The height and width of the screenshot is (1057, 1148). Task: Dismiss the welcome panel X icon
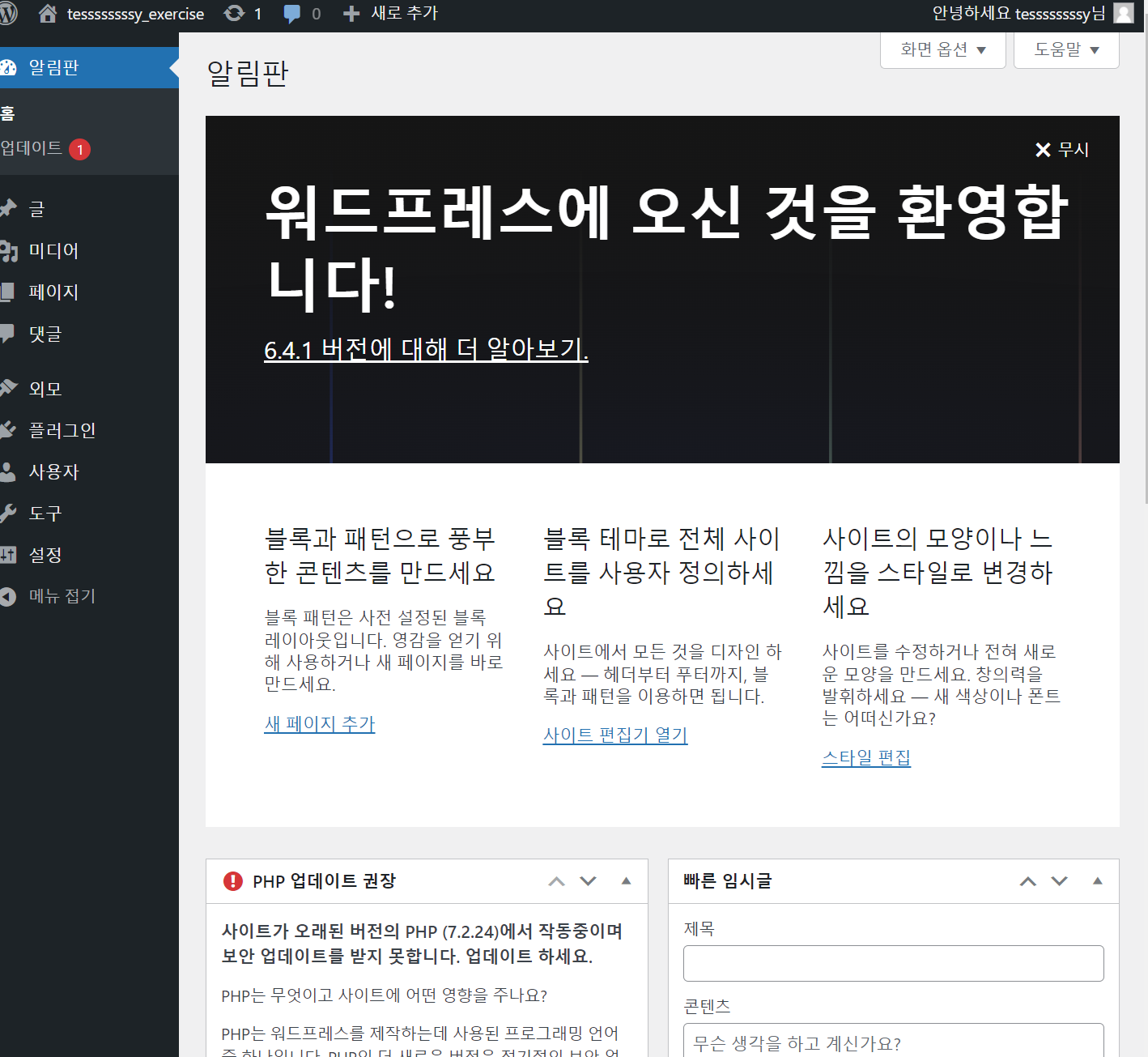pyautogui.click(x=1043, y=150)
